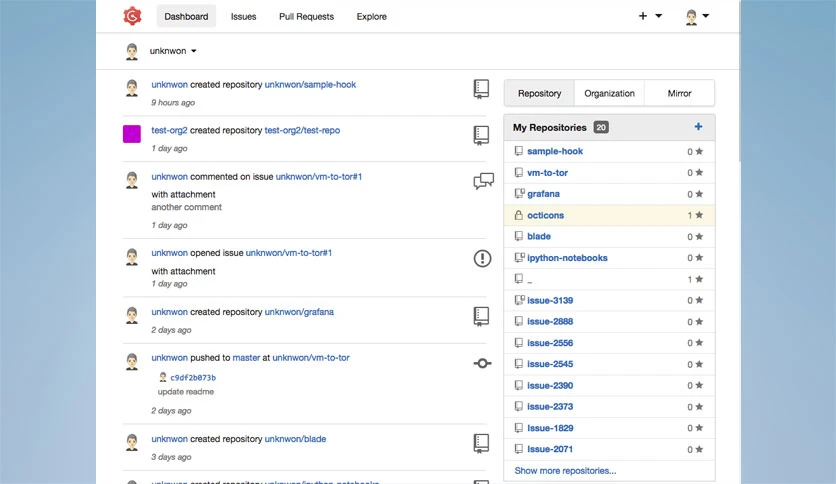
Task: Click the star icon in the issue-2071 row
Action: [x=699, y=449]
